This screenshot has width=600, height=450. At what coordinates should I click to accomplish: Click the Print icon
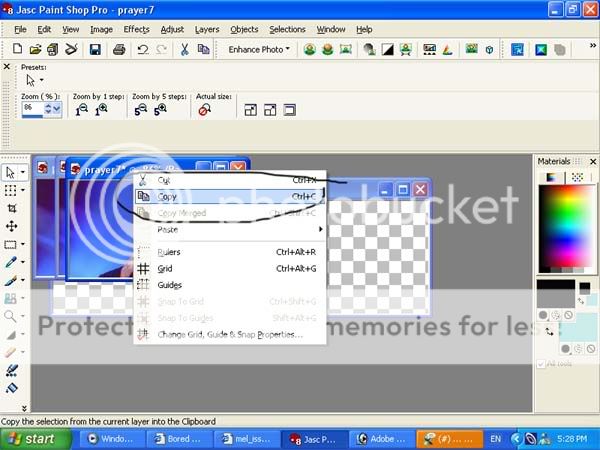pyautogui.click(x=119, y=49)
